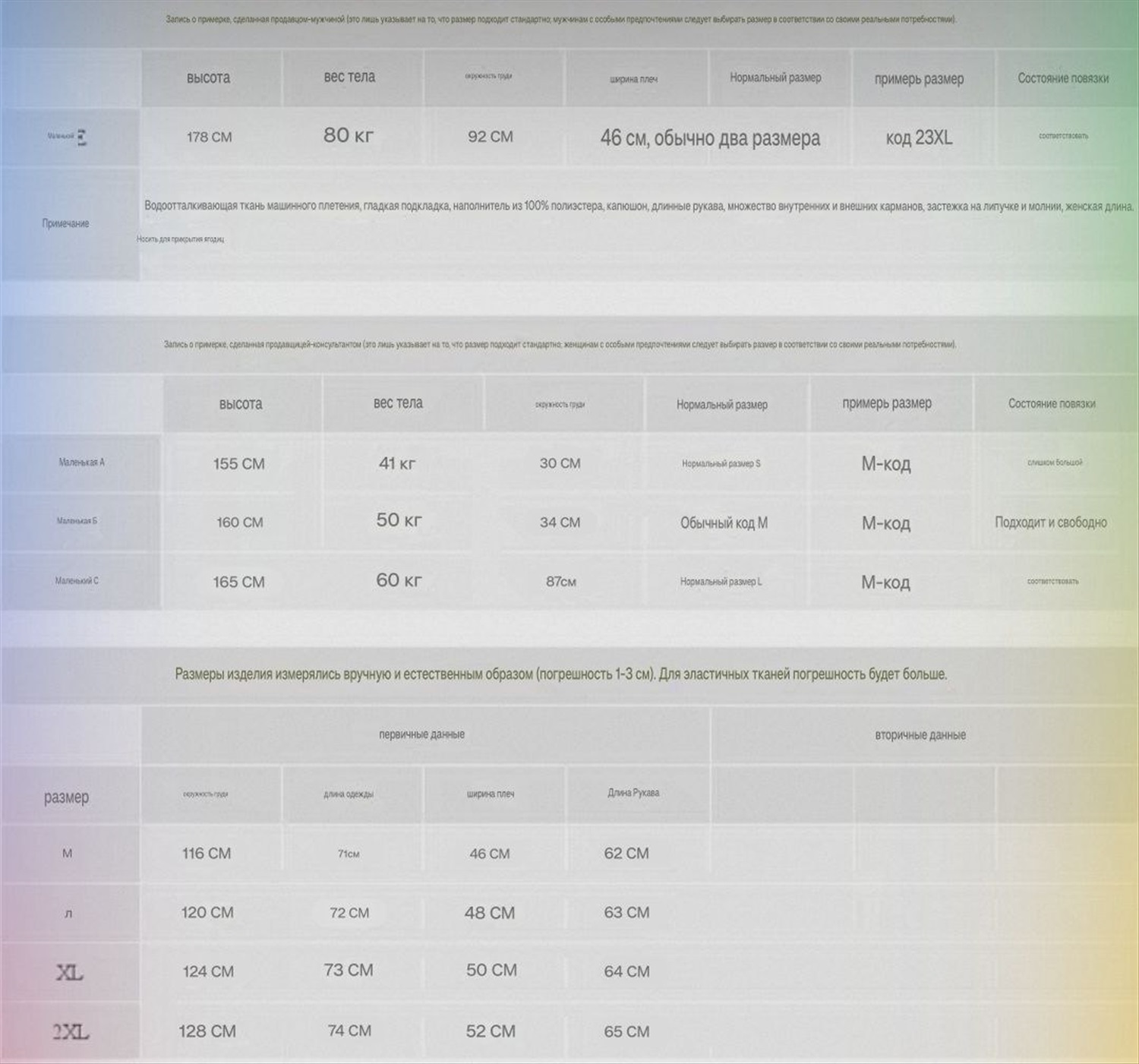Select the "116 СМ" chest cell

click(206, 854)
